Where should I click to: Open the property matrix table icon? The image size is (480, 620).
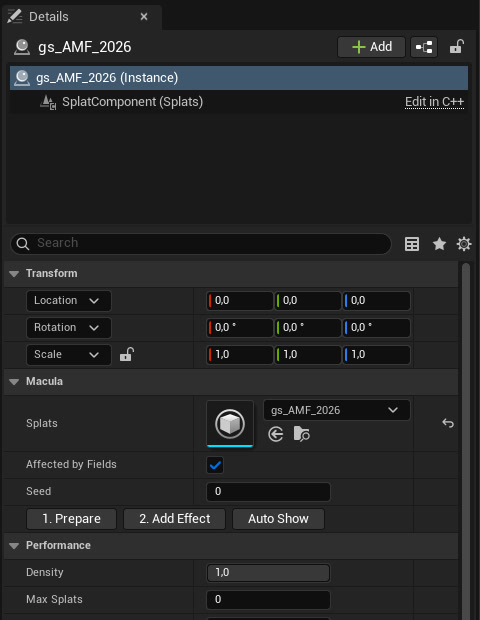(412, 244)
